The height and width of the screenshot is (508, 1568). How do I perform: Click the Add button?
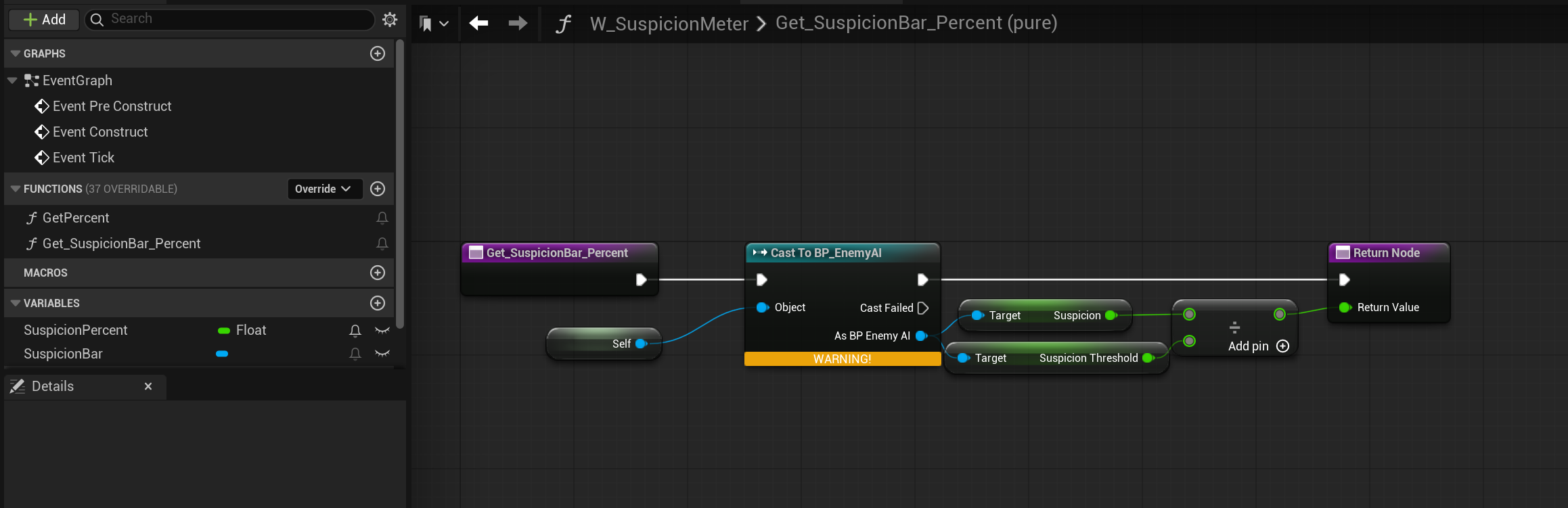coord(44,20)
